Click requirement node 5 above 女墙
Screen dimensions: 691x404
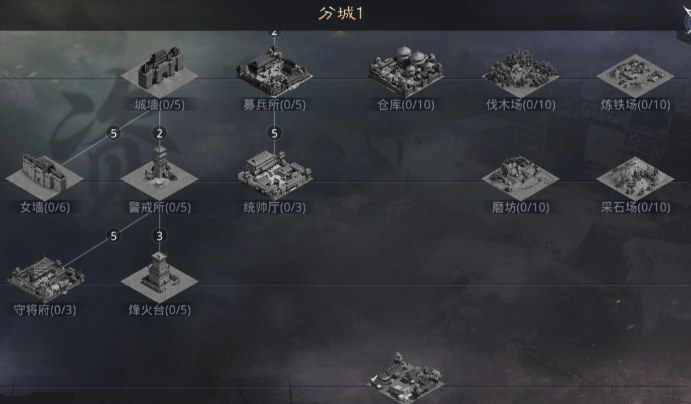(x=114, y=133)
